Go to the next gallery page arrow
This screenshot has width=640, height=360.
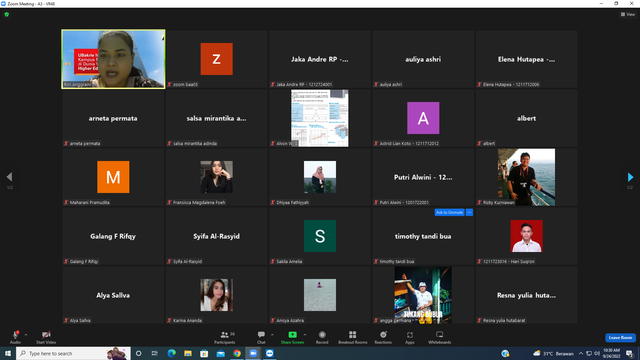point(630,177)
